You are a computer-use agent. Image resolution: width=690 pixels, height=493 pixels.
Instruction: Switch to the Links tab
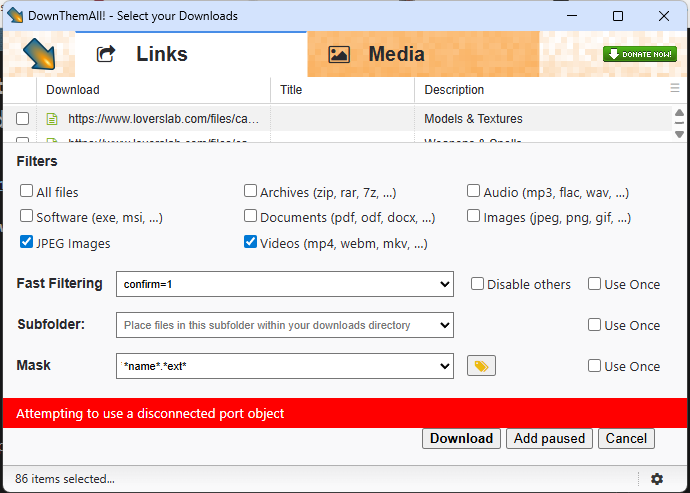pyautogui.click(x=191, y=54)
